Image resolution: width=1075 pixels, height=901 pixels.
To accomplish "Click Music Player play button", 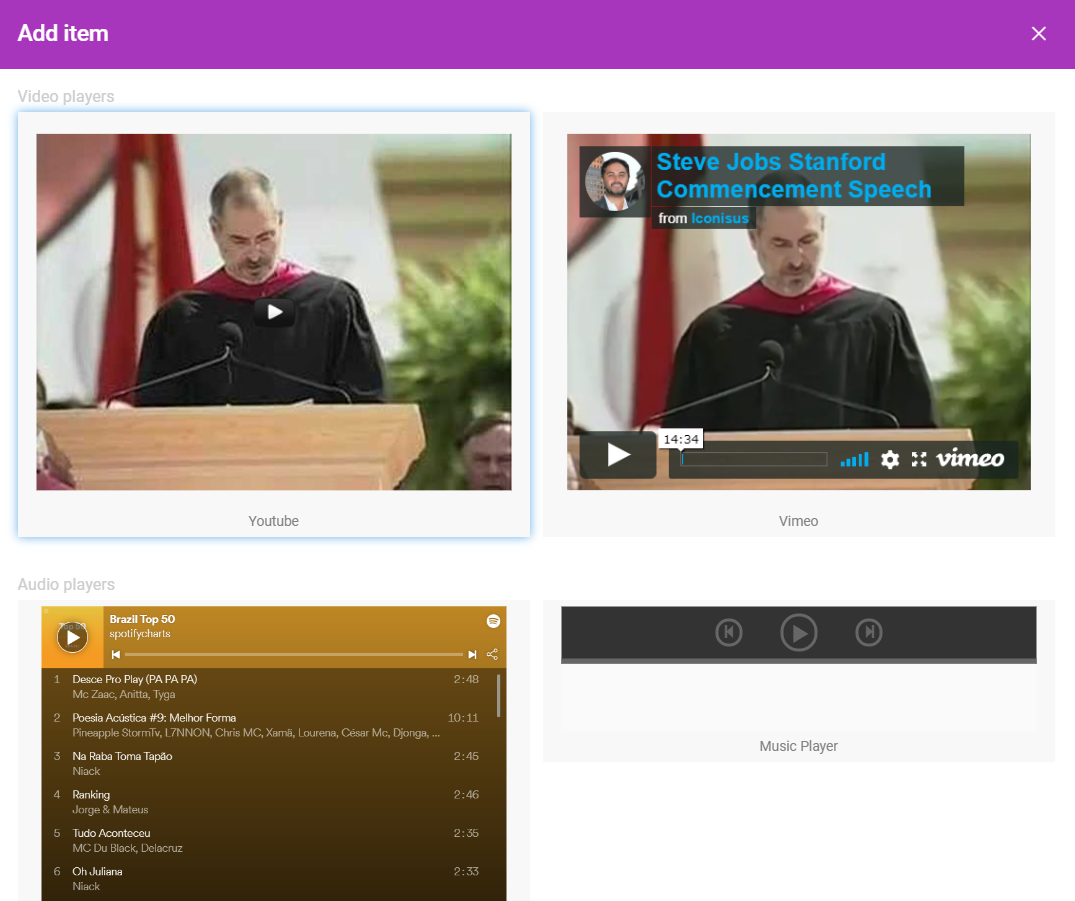I will [x=799, y=632].
